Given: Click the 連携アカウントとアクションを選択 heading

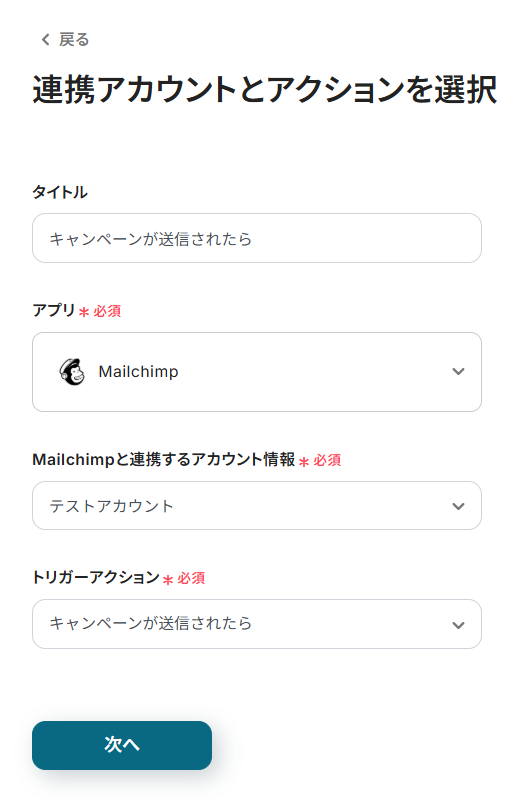Looking at the screenshot, I should (x=265, y=89).
